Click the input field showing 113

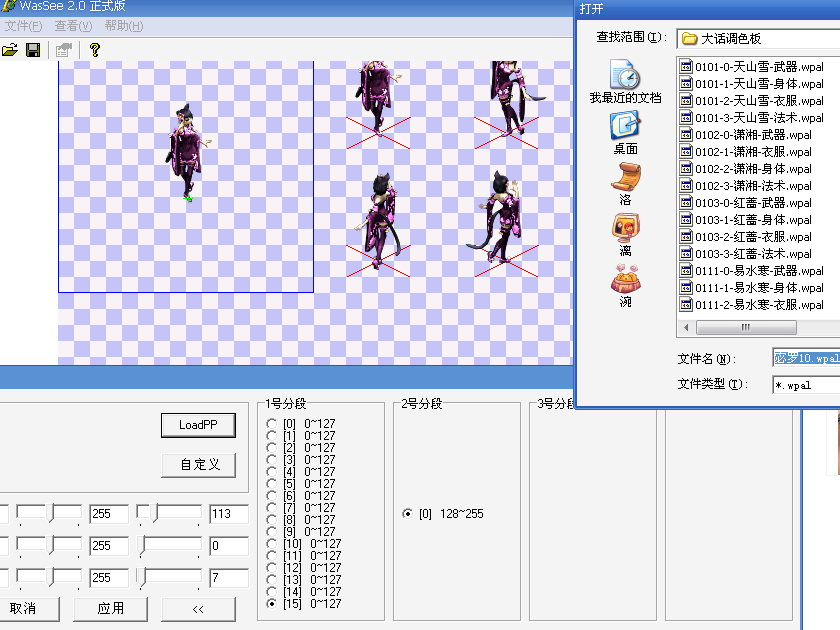[x=229, y=514]
